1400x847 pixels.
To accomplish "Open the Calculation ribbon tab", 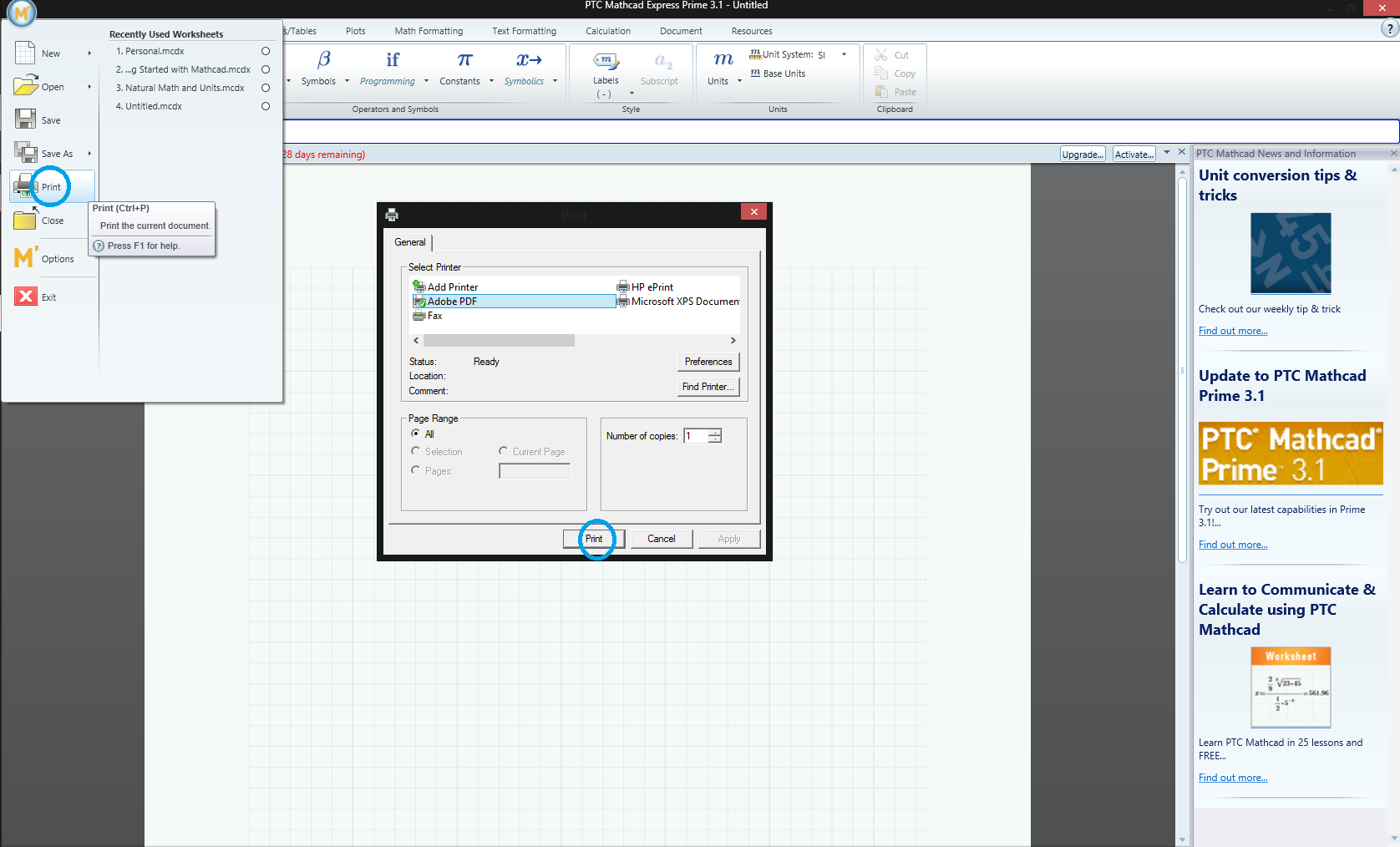I will coord(608,31).
